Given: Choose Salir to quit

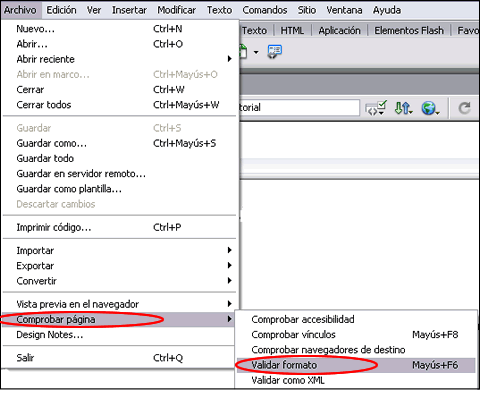Looking at the screenshot, I should 118,358.
